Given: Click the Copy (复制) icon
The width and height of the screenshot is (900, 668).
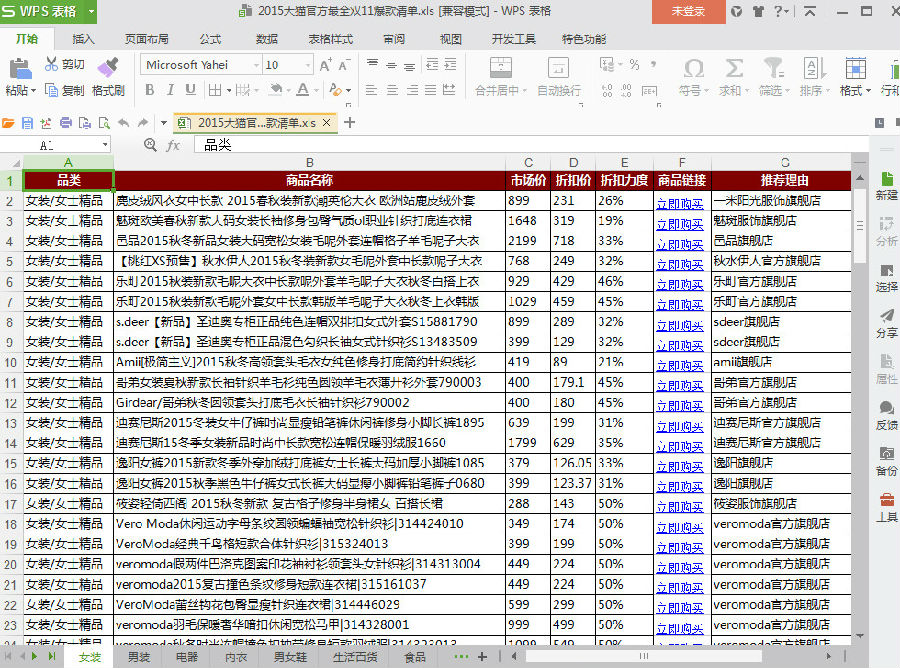Looking at the screenshot, I should (x=52, y=91).
